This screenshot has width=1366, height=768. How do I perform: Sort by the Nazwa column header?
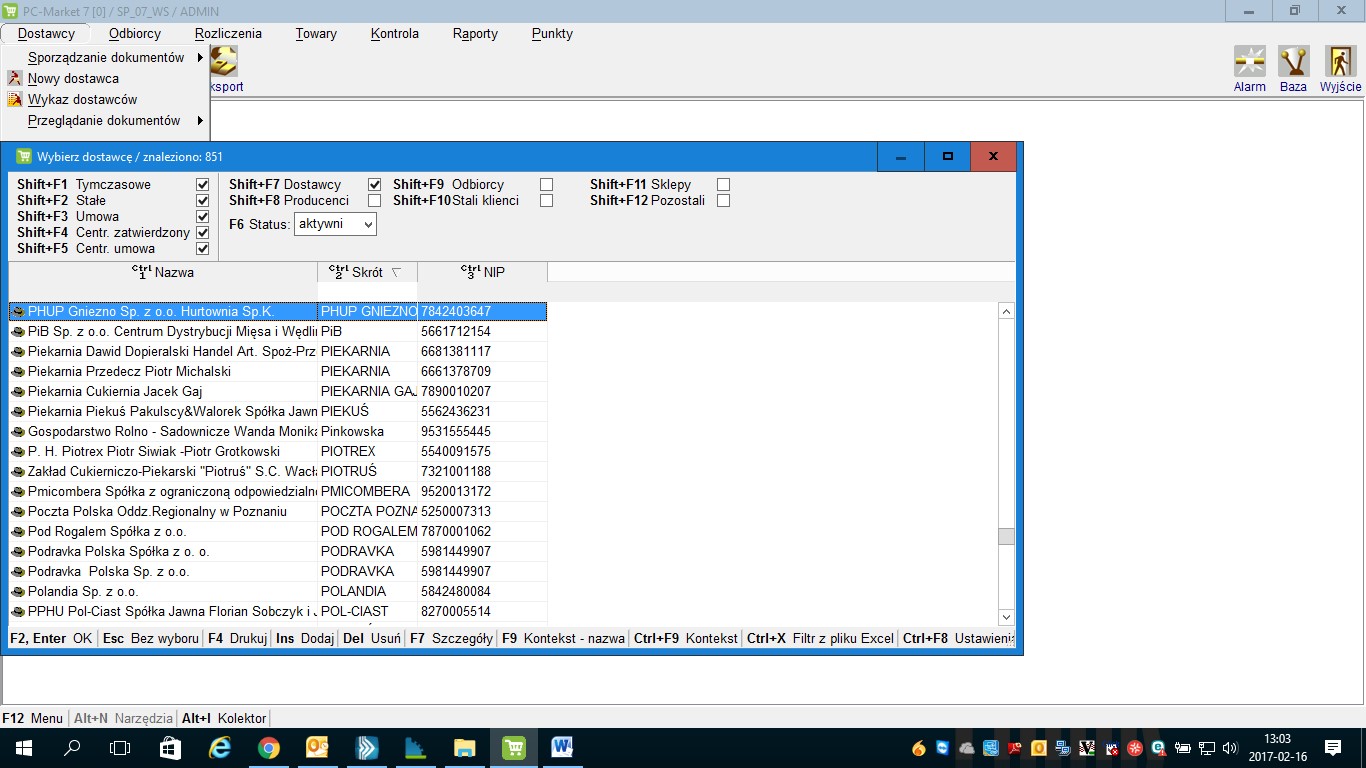[163, 272]
